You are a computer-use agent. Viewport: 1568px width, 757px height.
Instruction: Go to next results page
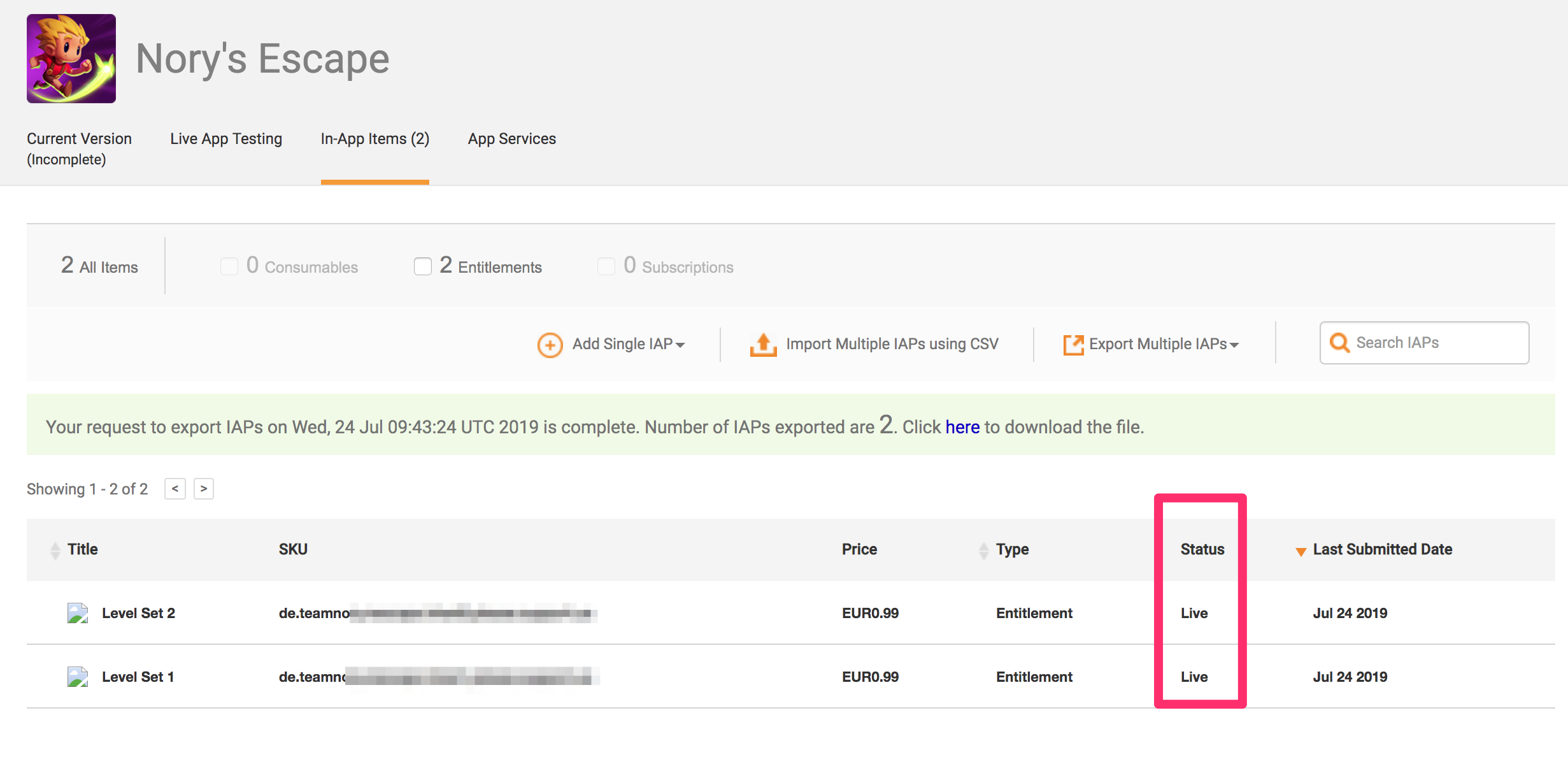tap(204, 489)
